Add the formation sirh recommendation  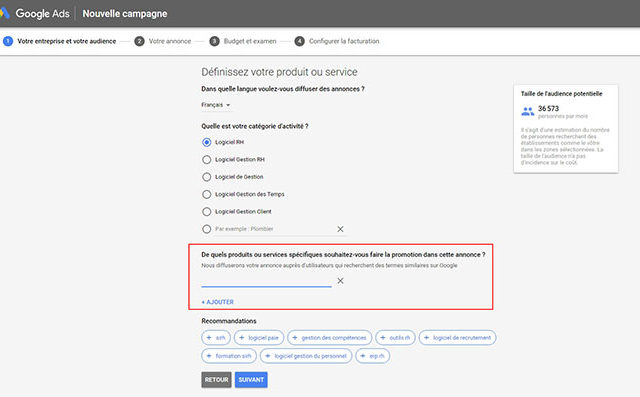tap(229, 356)
